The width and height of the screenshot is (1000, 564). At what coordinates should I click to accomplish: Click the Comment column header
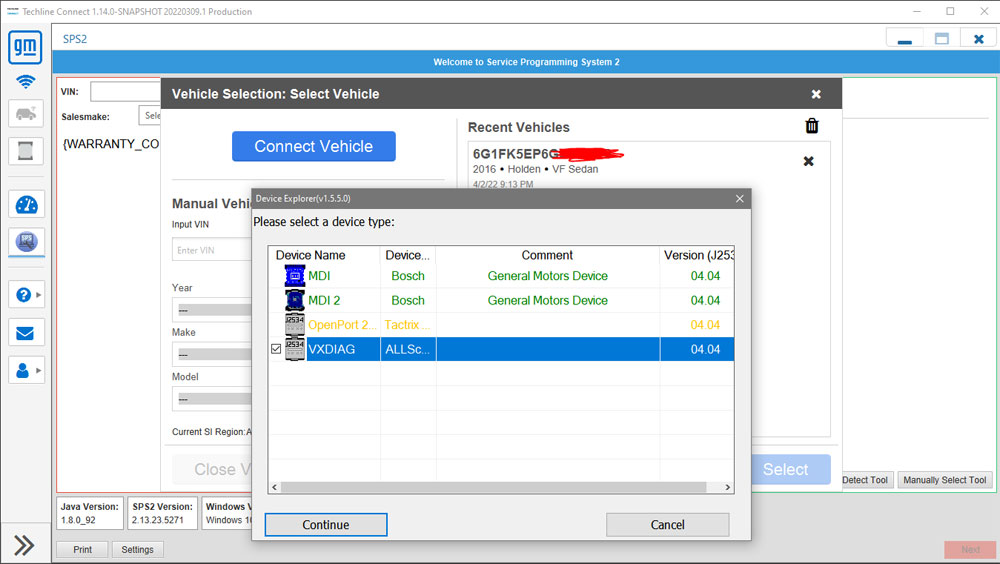[547, 255]
